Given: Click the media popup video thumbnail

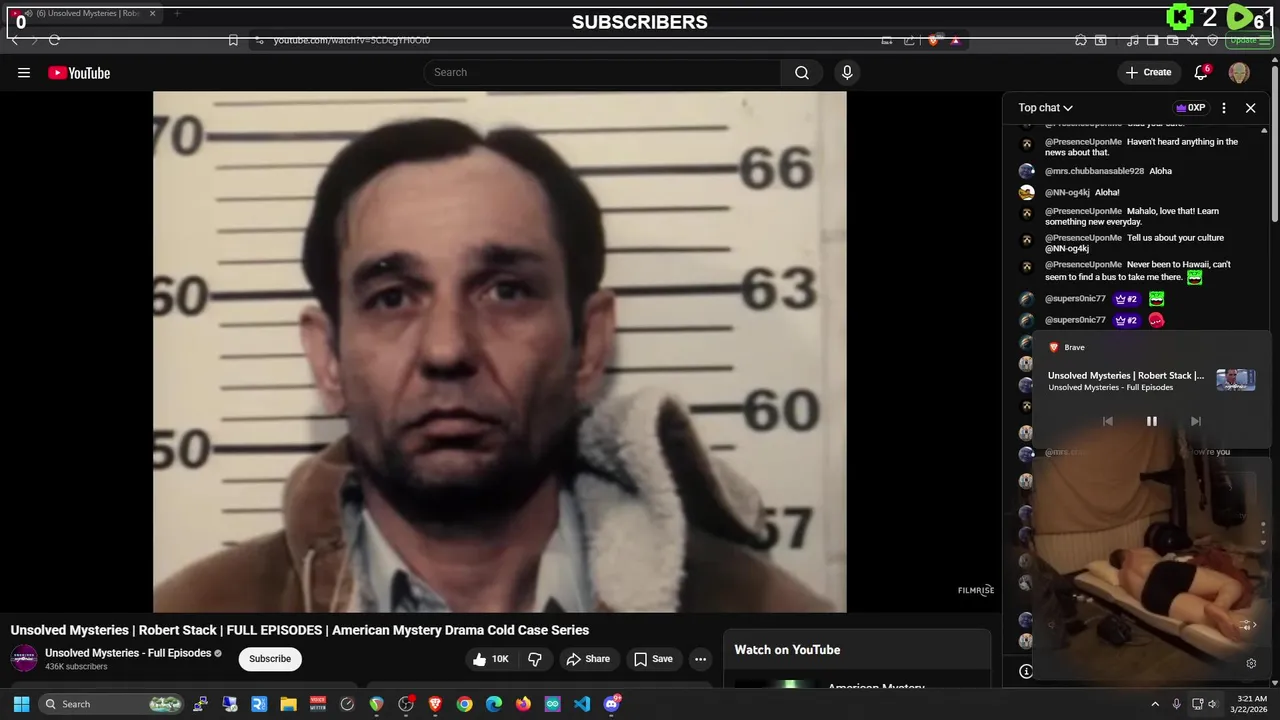Looking at the screenshot, I should 1235,380.
